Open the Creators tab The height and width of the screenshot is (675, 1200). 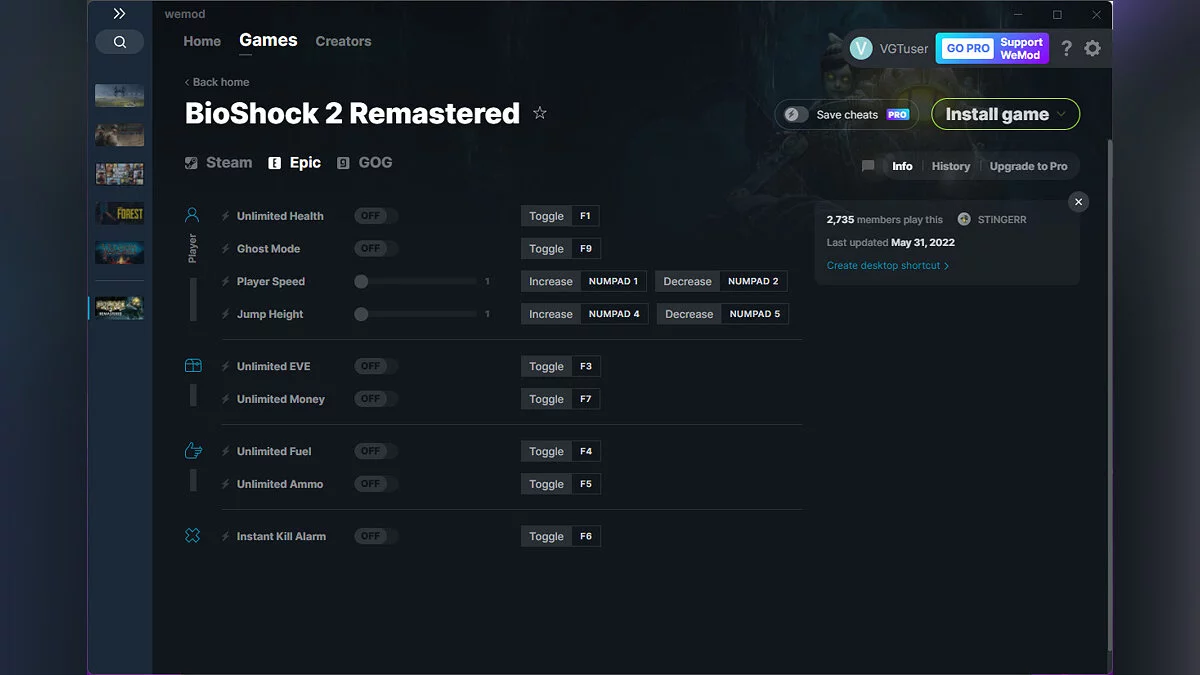coord(343,41)
